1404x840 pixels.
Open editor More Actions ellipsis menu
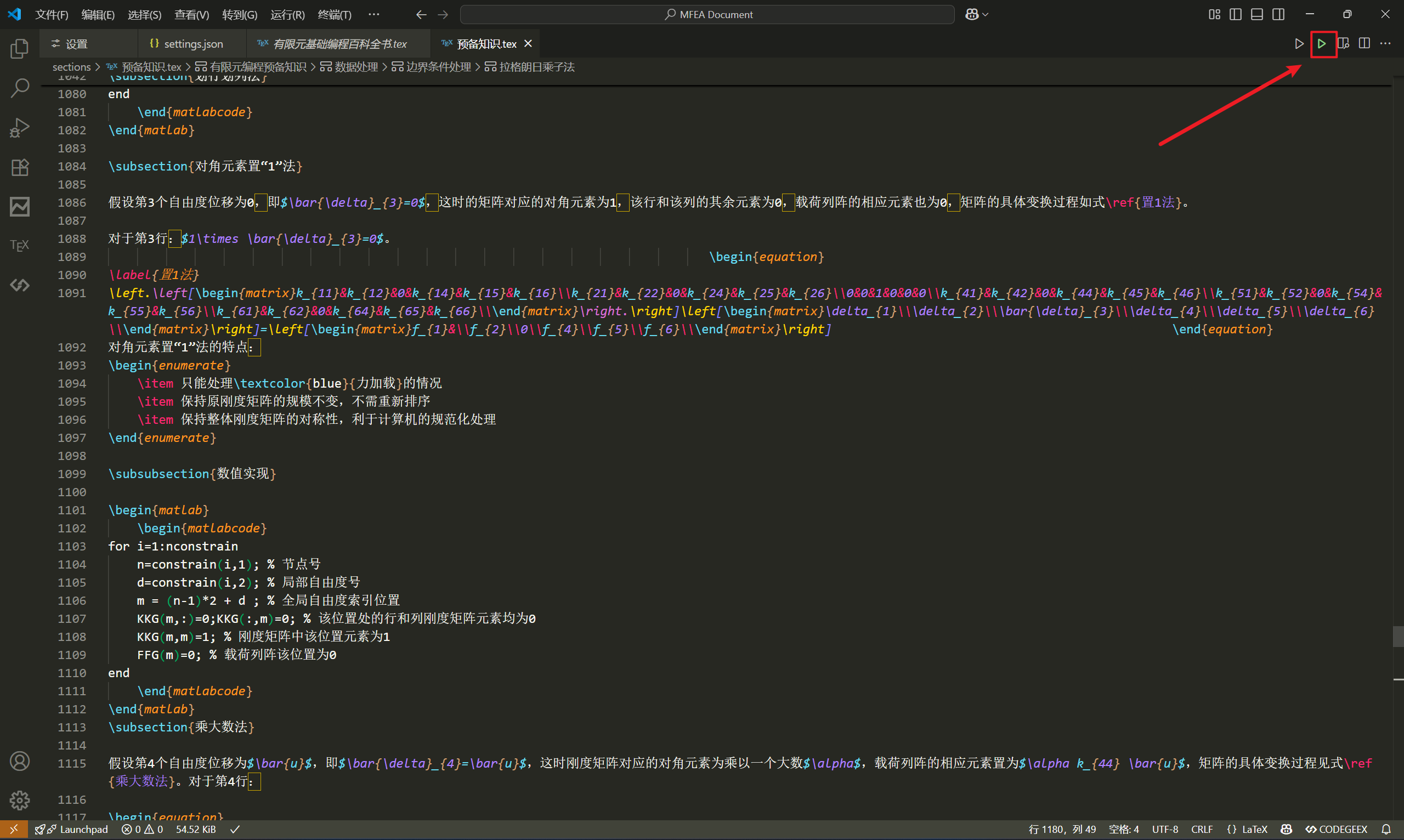[x=1385, y=43]
